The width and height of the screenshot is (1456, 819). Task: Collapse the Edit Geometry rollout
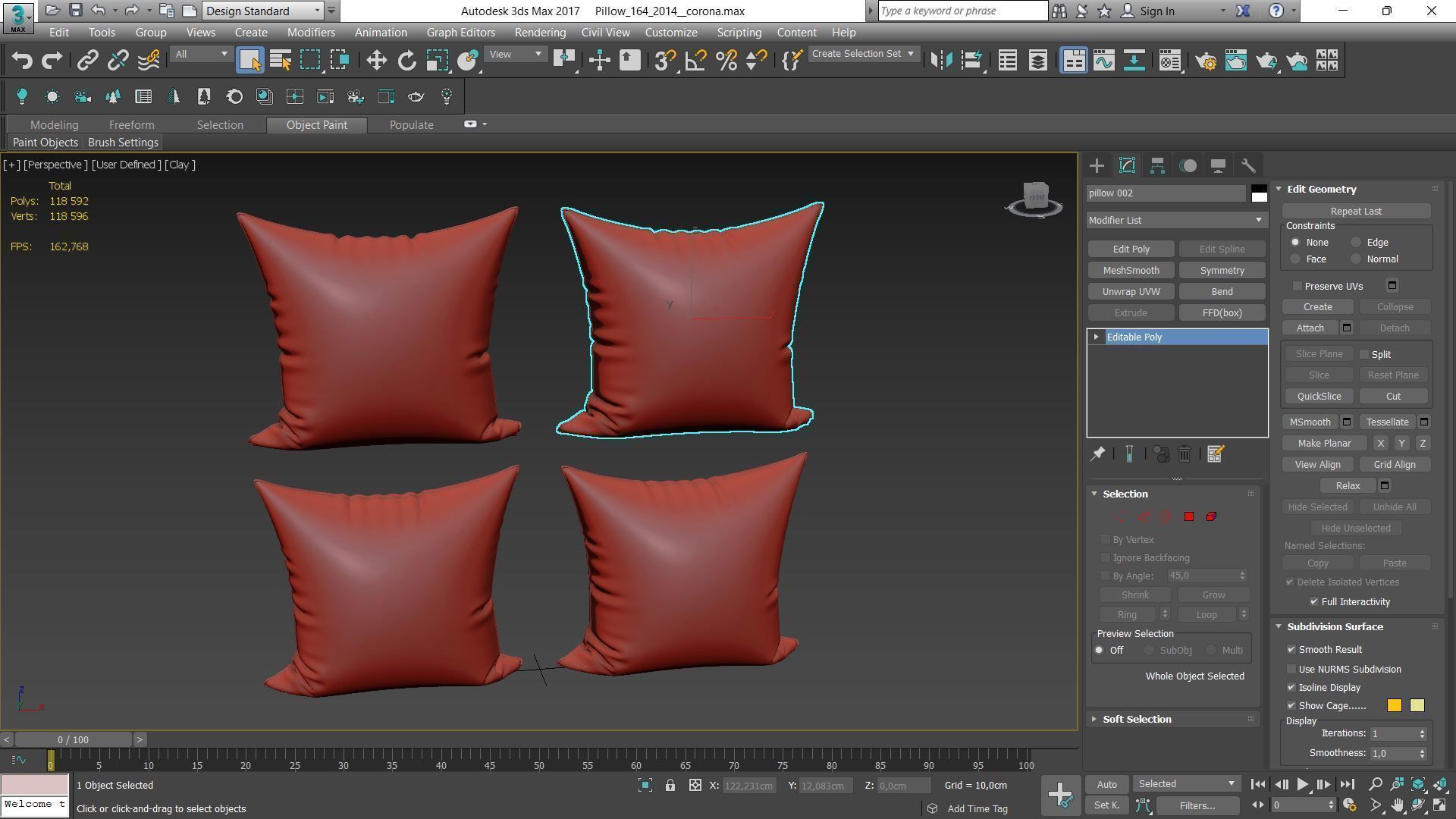point(1320,190)
